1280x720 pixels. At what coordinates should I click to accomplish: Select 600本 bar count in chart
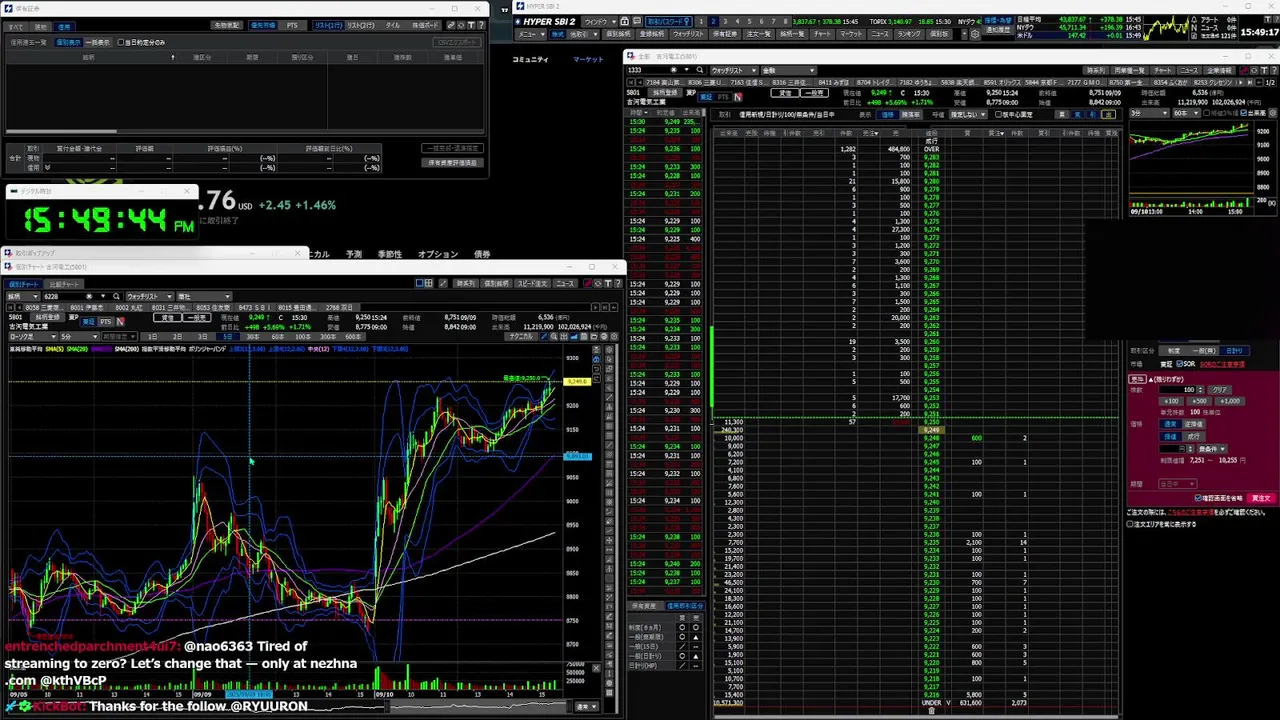tap(352, 336)
